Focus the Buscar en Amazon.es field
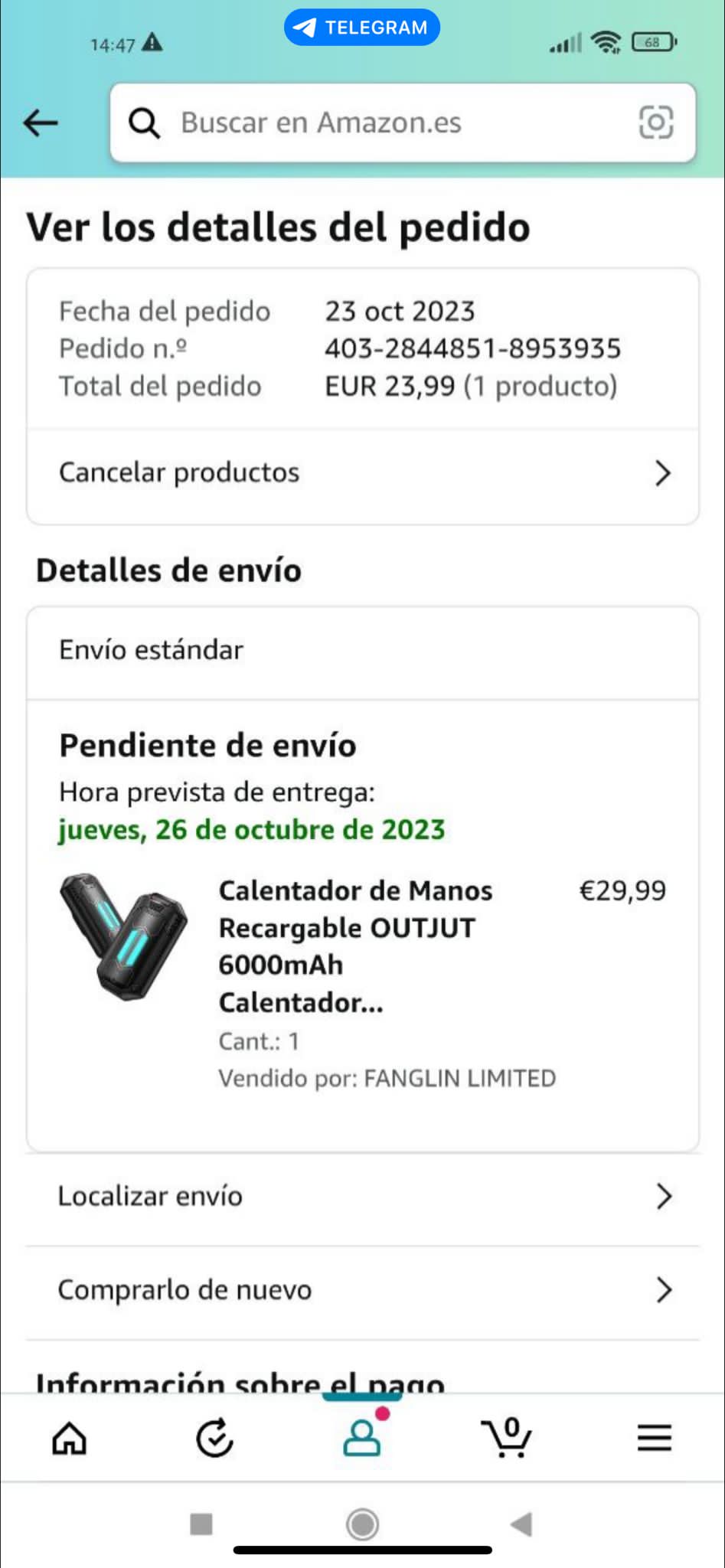Screen dimensions: 725x1568 tap(403, 122)
